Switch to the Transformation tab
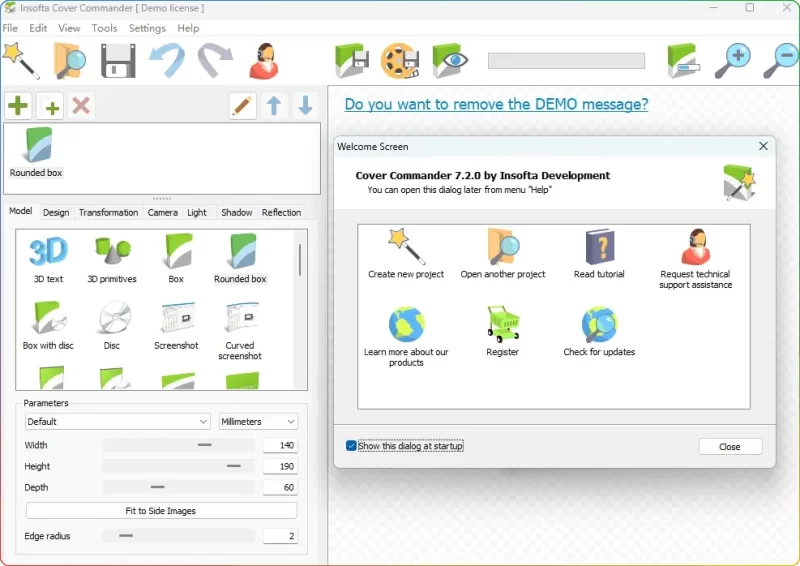800x566 pixels. (x=108, y=212)
